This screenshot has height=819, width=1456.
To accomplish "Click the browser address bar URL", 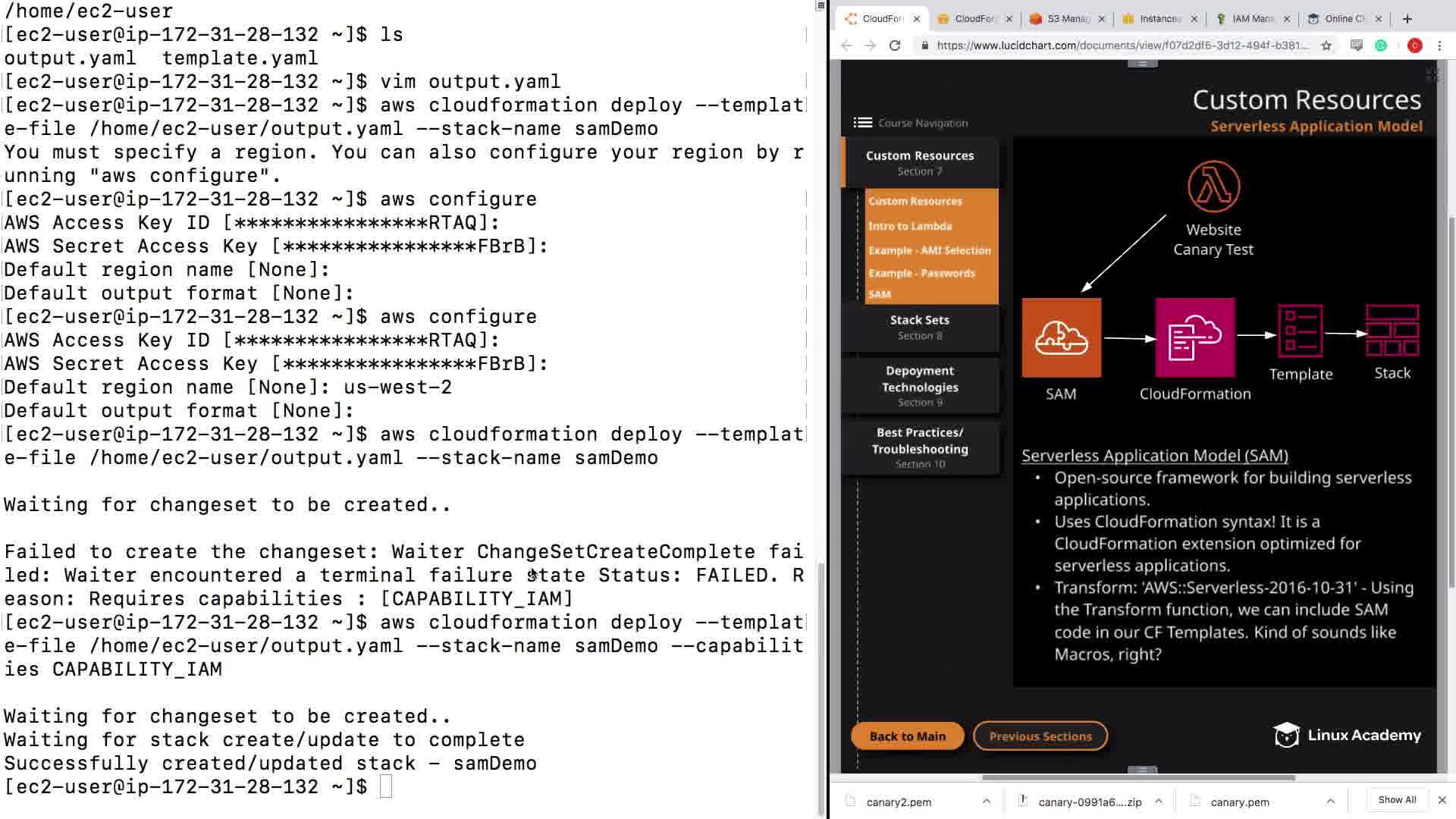I will click(x=1122, y=45).
